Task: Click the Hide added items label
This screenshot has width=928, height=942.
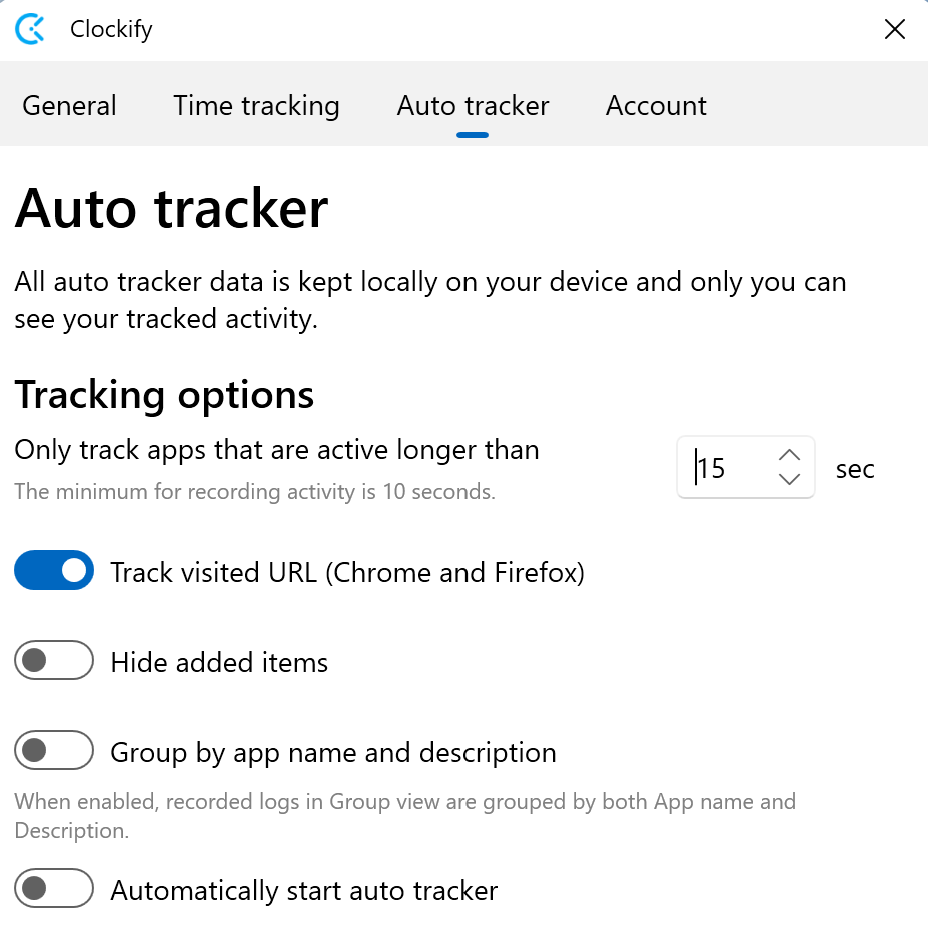Action: click(x=219, y=662)
